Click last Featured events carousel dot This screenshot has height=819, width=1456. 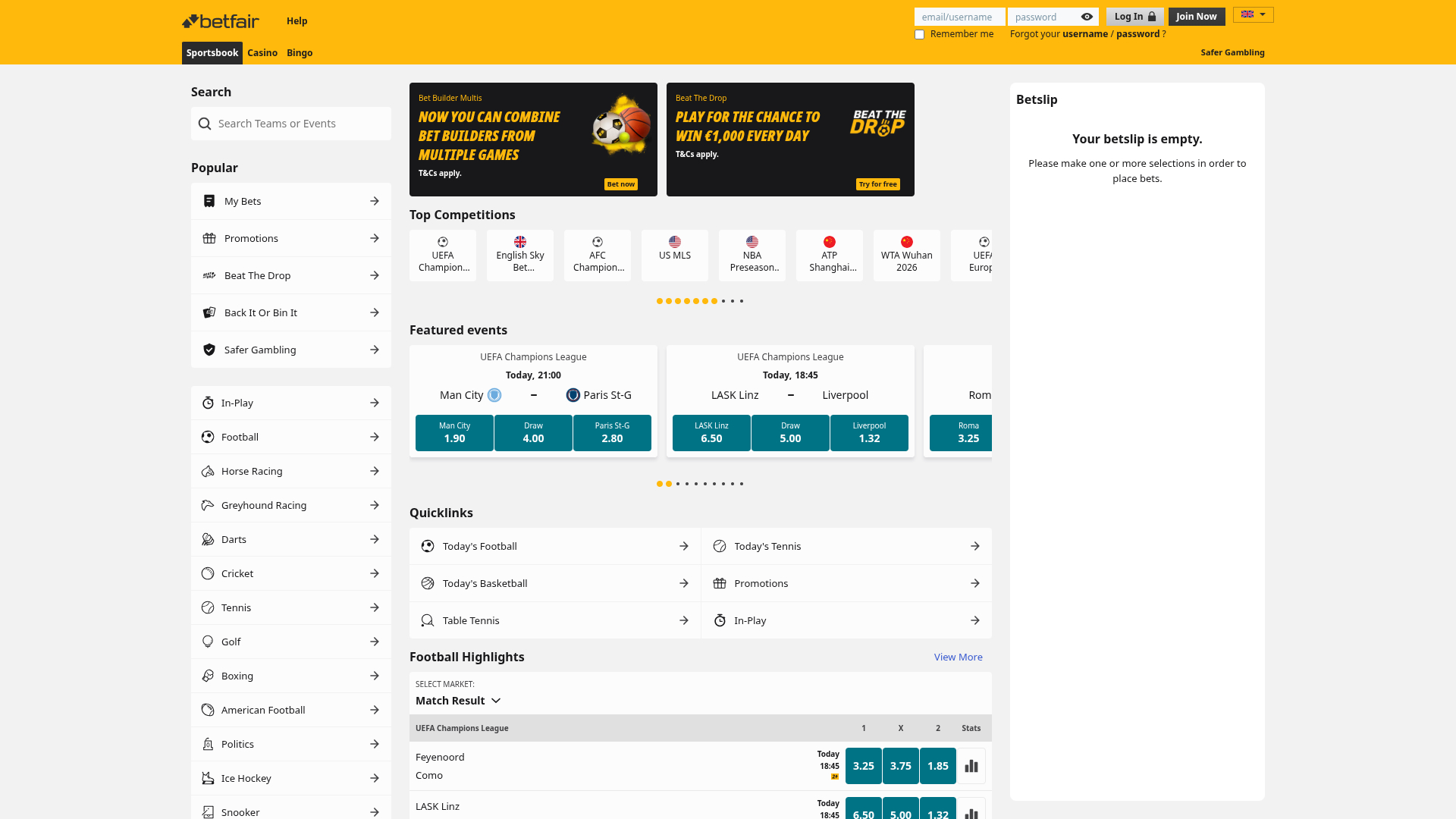tap(742, 484)
